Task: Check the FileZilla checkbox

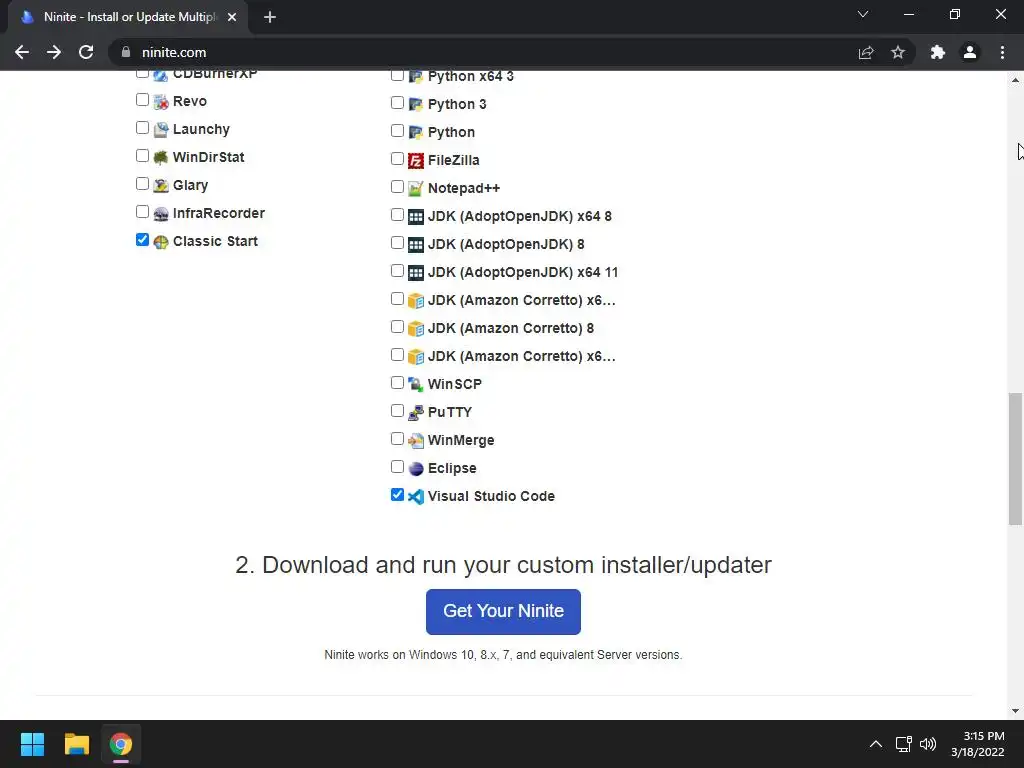Action: coord(397,159)
